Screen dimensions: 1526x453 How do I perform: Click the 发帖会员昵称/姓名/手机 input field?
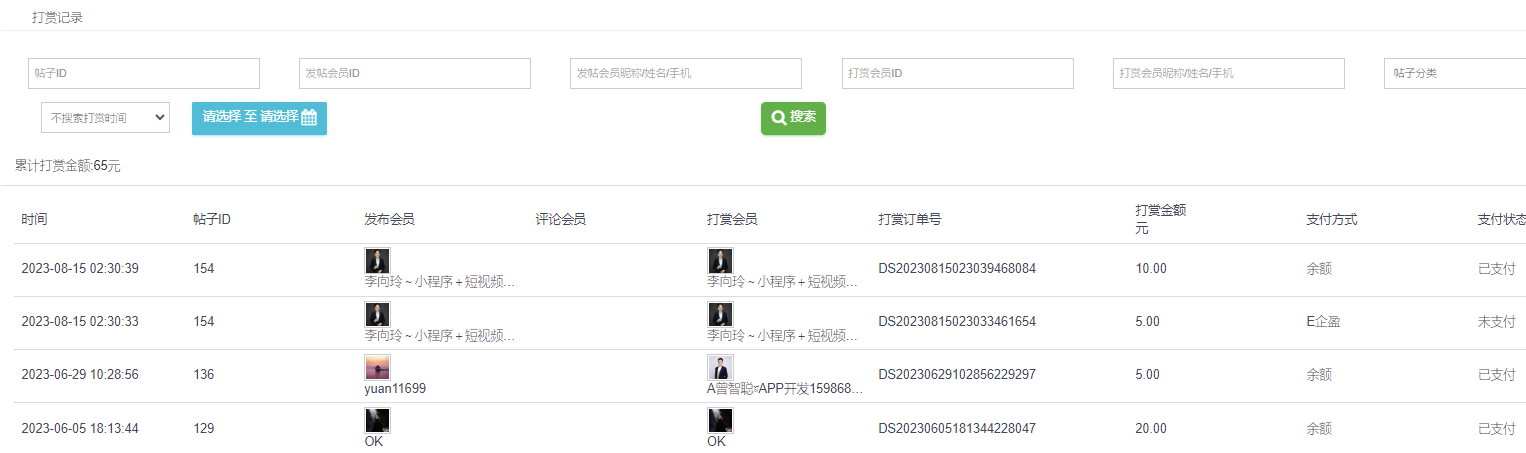(686, 74)
